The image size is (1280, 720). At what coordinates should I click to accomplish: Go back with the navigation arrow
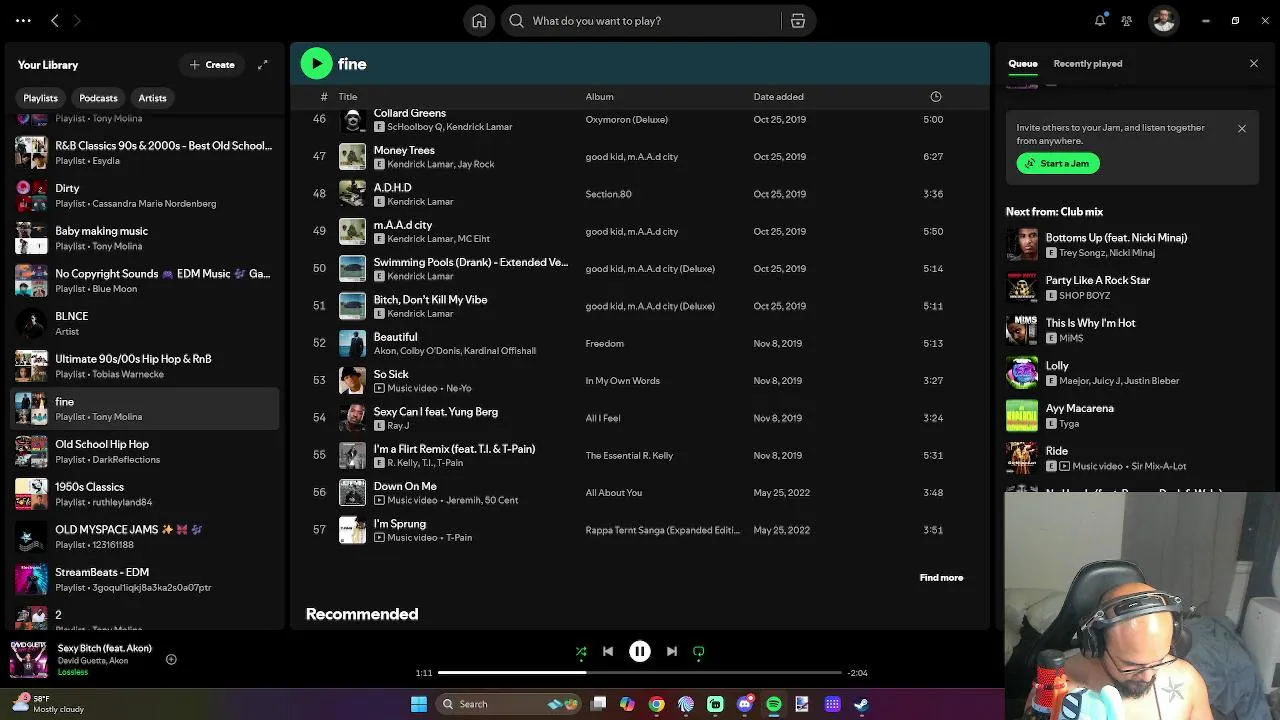click(x=55, y=20)
